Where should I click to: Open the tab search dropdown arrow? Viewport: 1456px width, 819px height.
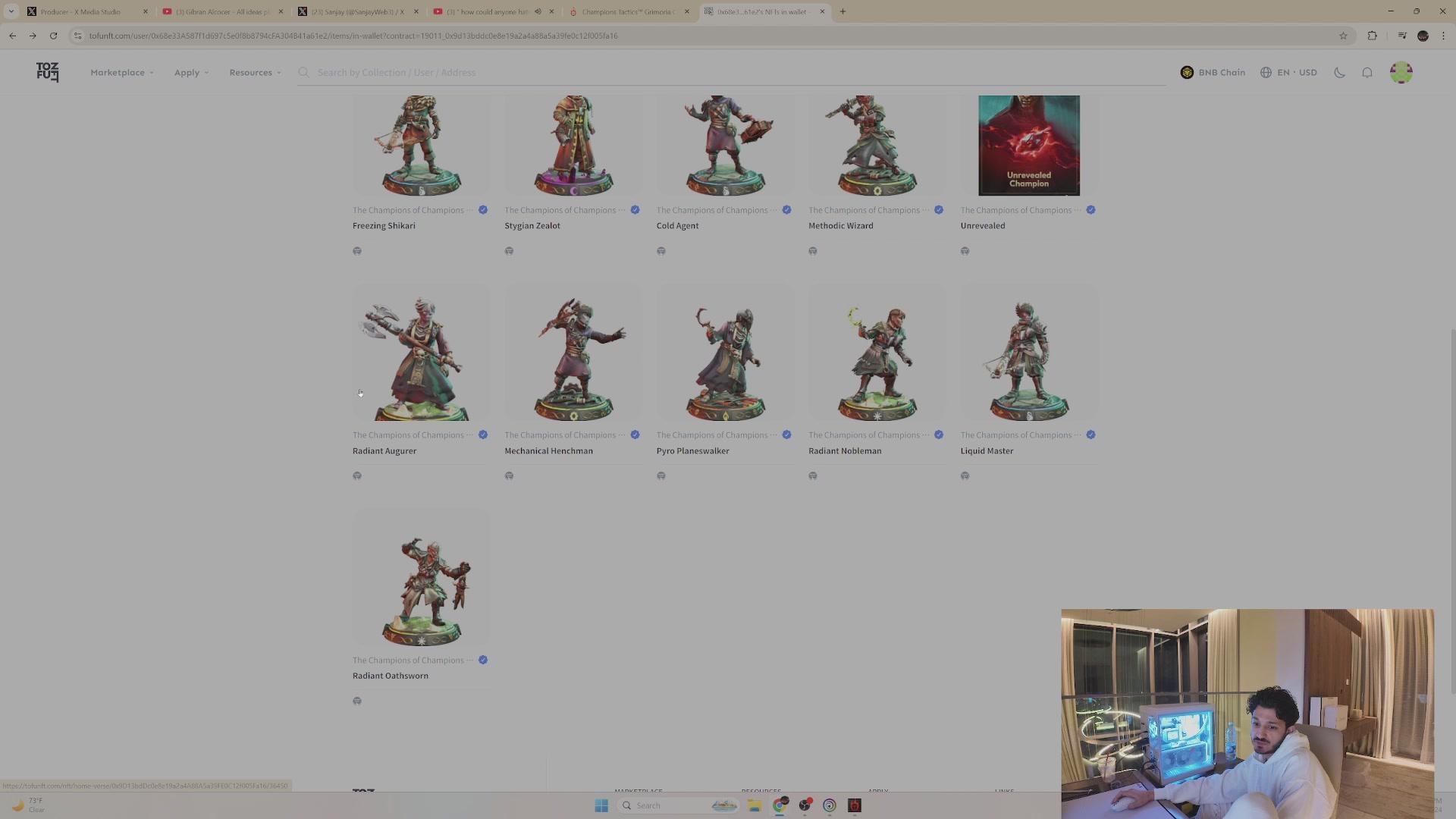click(x=11, y=11)
